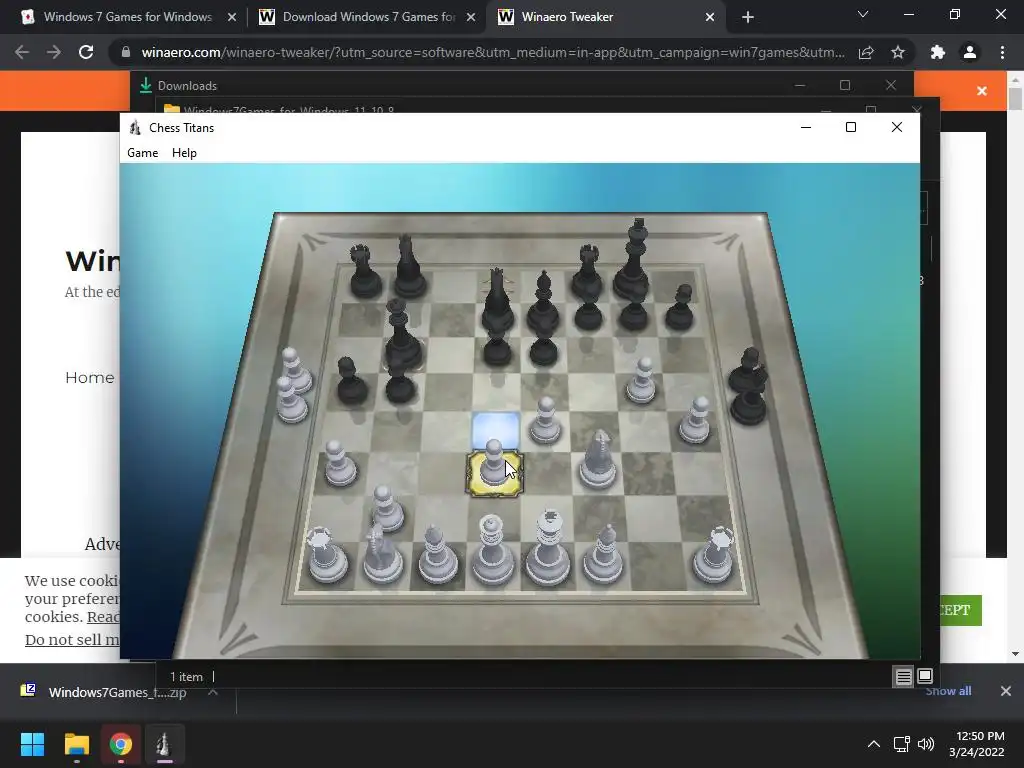Click the Chess Titans taskbar icon
Image resolution: width=1024 pixels, height=768 pixels.
(x=164, y=744)
